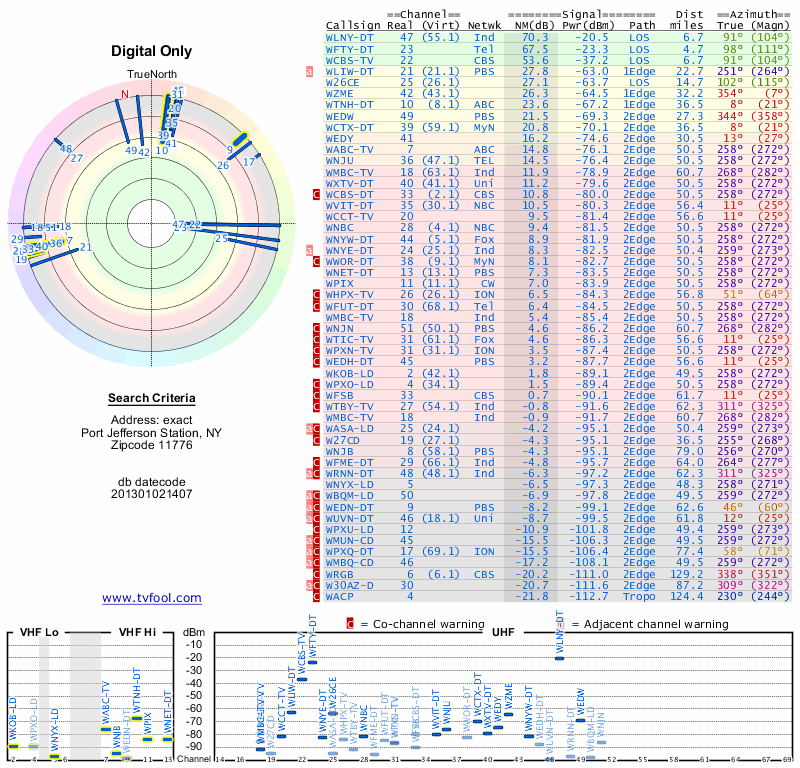Click the co-channel warning icon beside WCBS-DT
This screenshot has height=768, width=800.
click(x=316, y=194)
